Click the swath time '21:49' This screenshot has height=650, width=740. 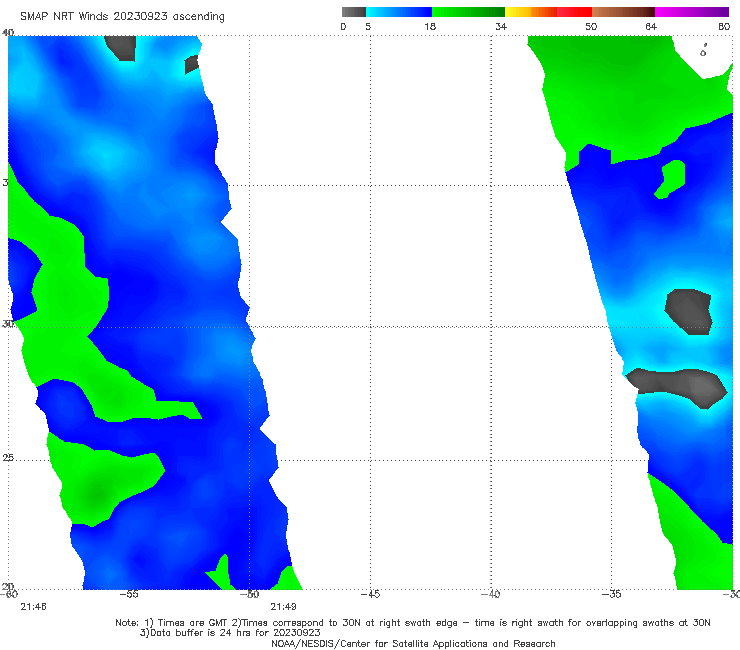(x=283, y=607)
